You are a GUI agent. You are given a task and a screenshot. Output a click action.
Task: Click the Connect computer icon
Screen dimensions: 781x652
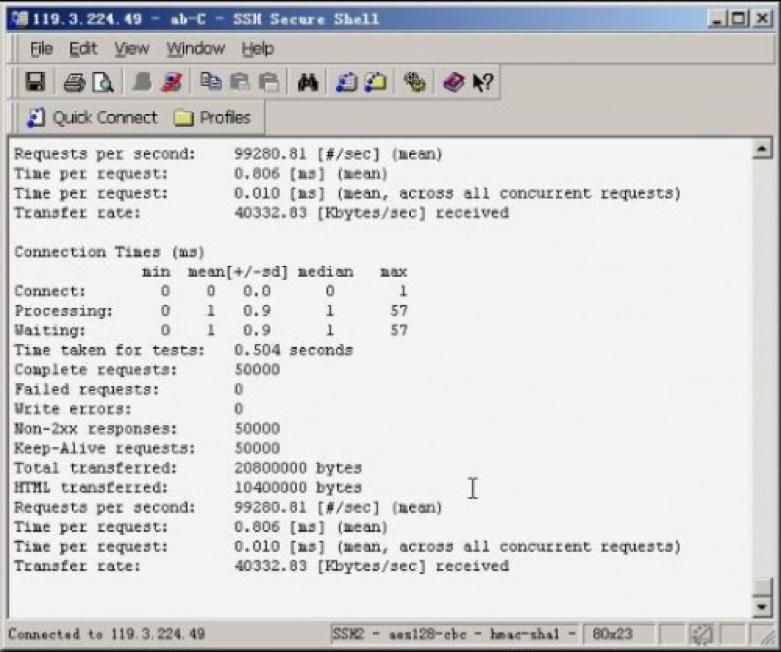pyautogui.click(x=142, y=82)
